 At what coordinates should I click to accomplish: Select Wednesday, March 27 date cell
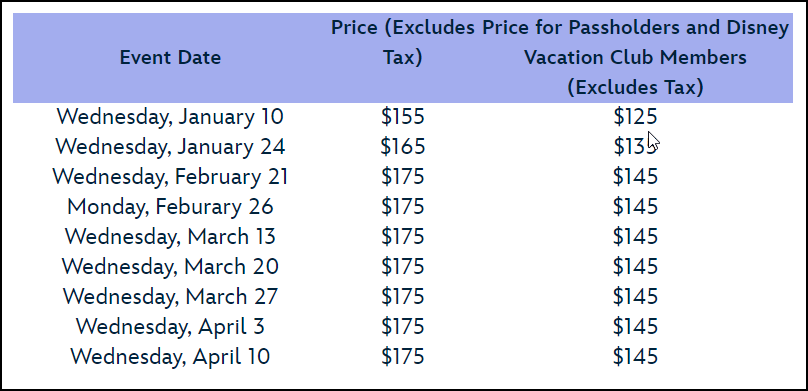click(x=170, y=296)
